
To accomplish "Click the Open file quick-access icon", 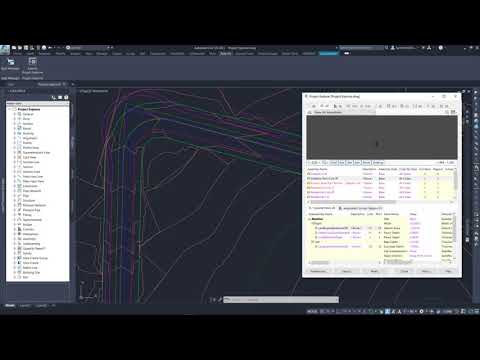I will click(20, 48).
